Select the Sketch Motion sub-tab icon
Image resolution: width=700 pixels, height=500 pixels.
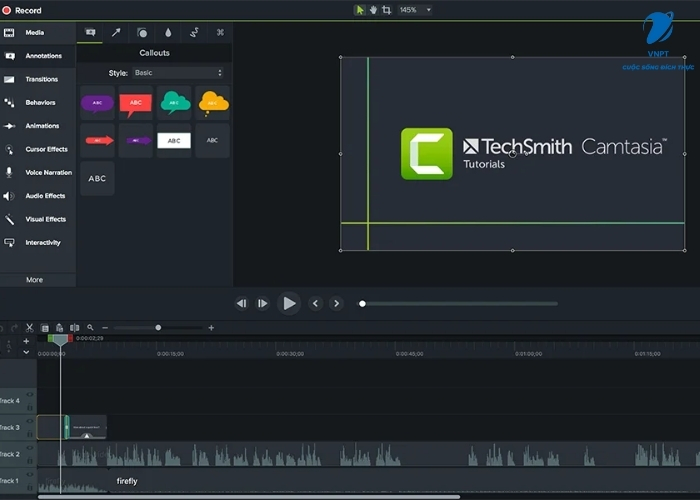tap(194, 33)
